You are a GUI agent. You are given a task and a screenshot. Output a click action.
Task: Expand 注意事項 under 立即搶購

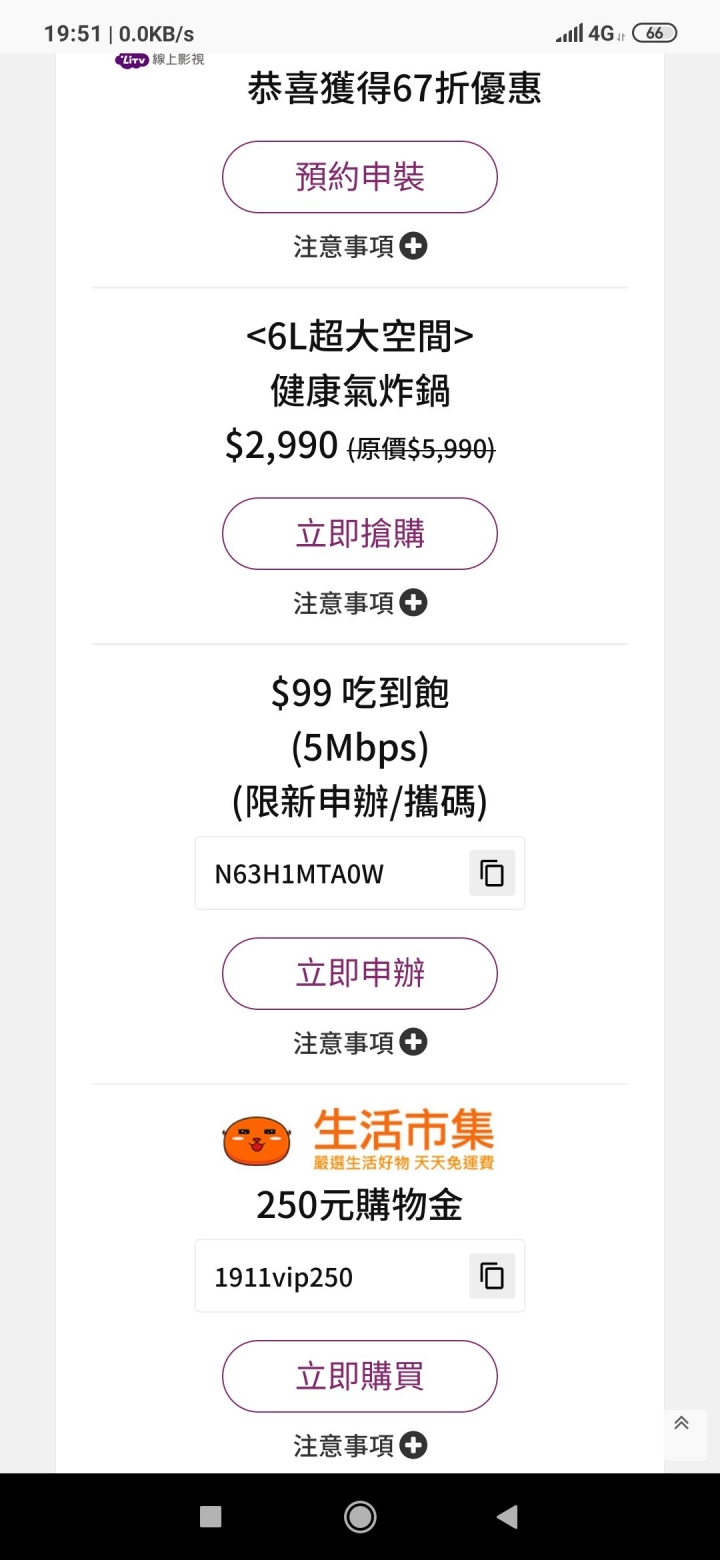(x=360, y=603)
